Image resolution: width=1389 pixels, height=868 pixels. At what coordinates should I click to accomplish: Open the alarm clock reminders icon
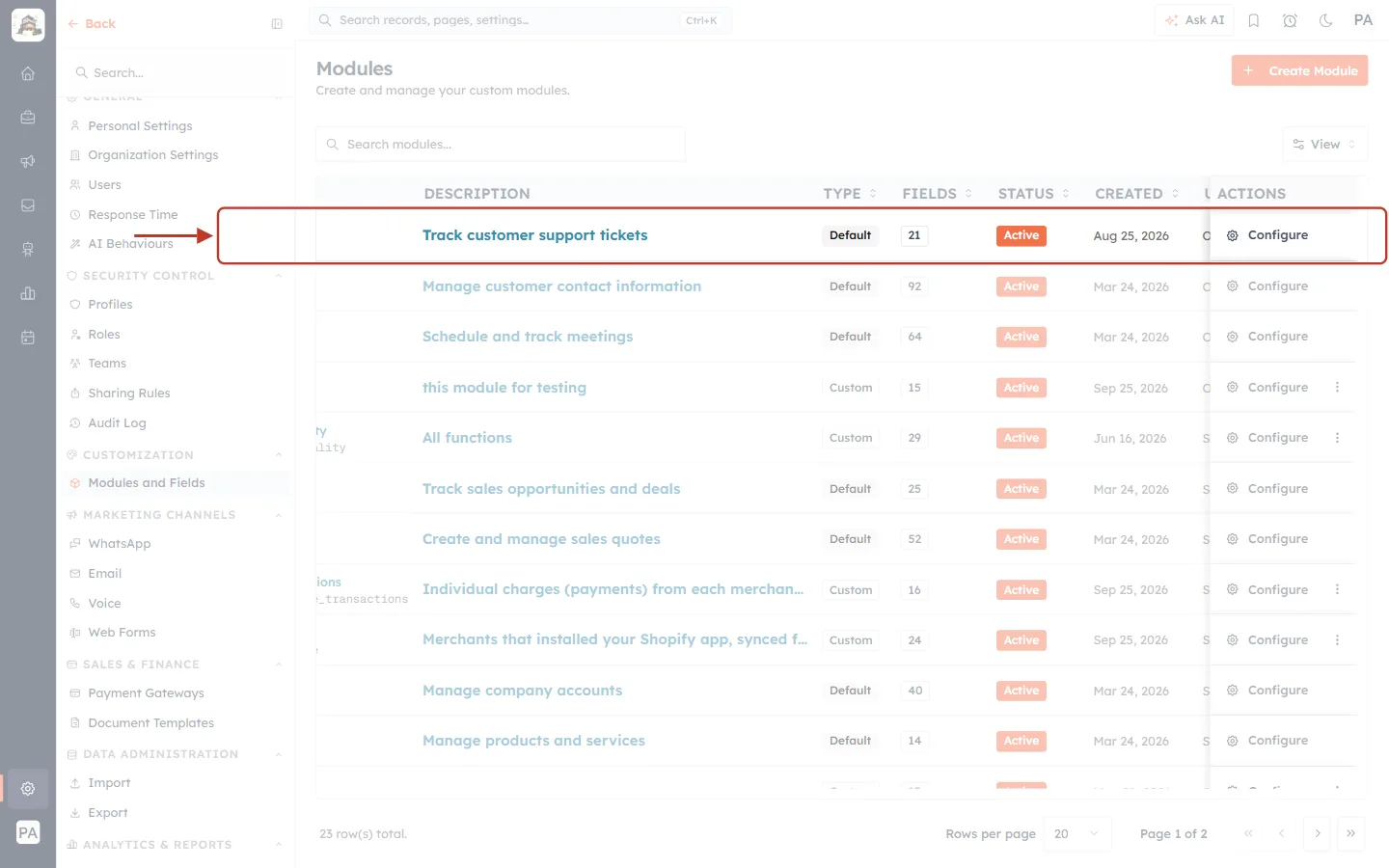pos(1290,20)
